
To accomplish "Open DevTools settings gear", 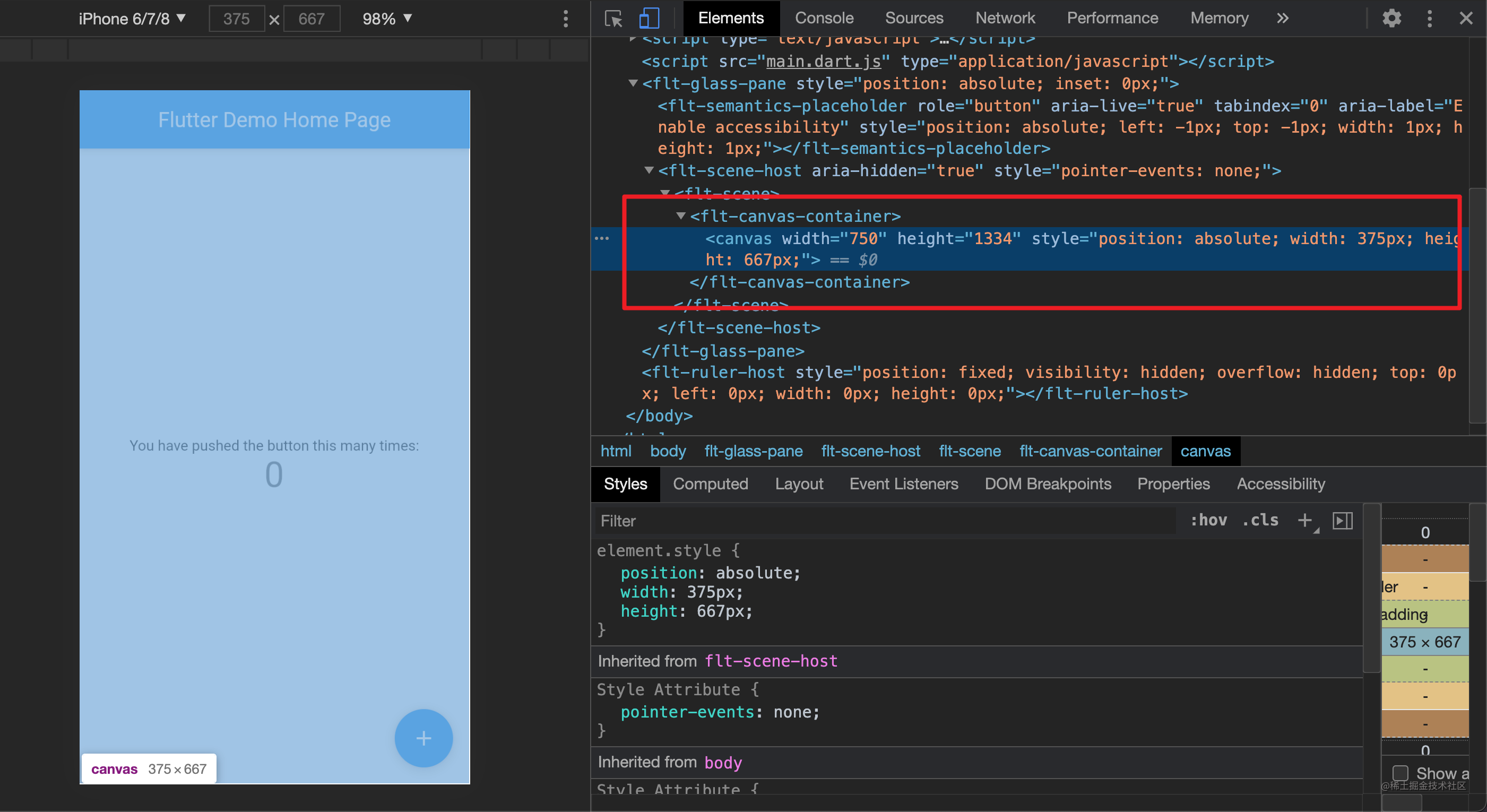I will [x=1391, y=19].
